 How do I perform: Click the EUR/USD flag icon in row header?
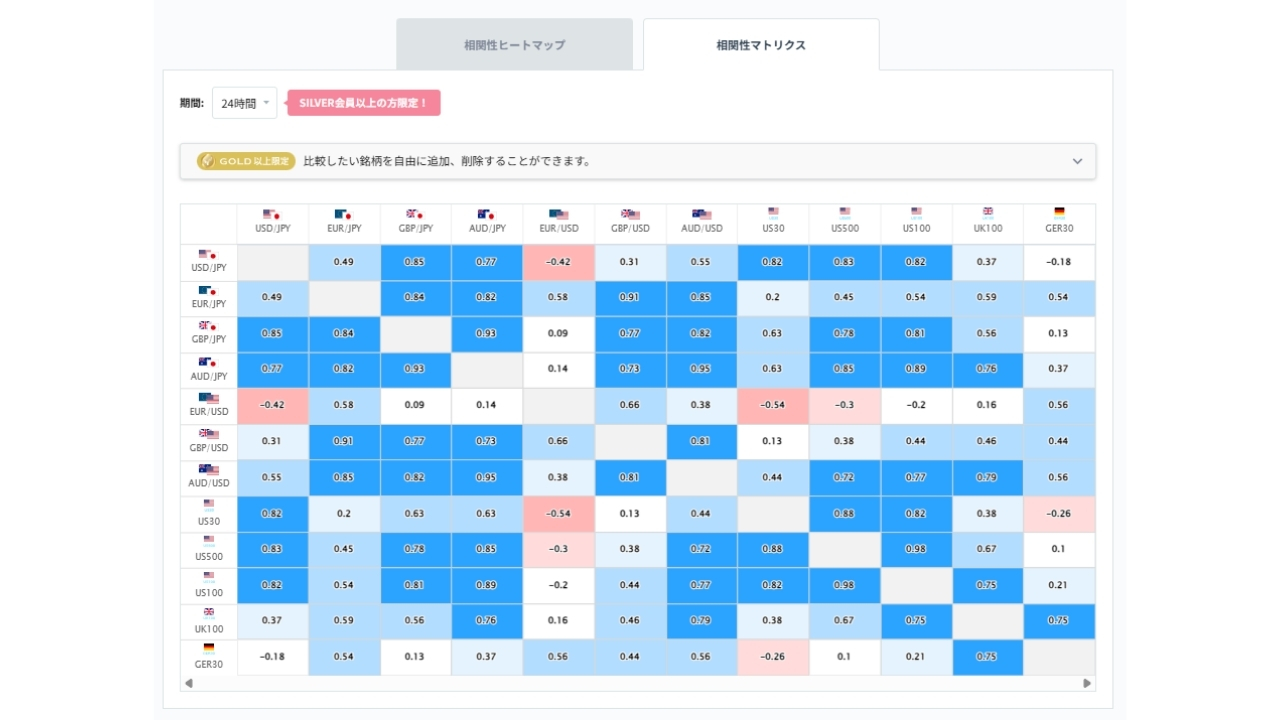point(209,398)
